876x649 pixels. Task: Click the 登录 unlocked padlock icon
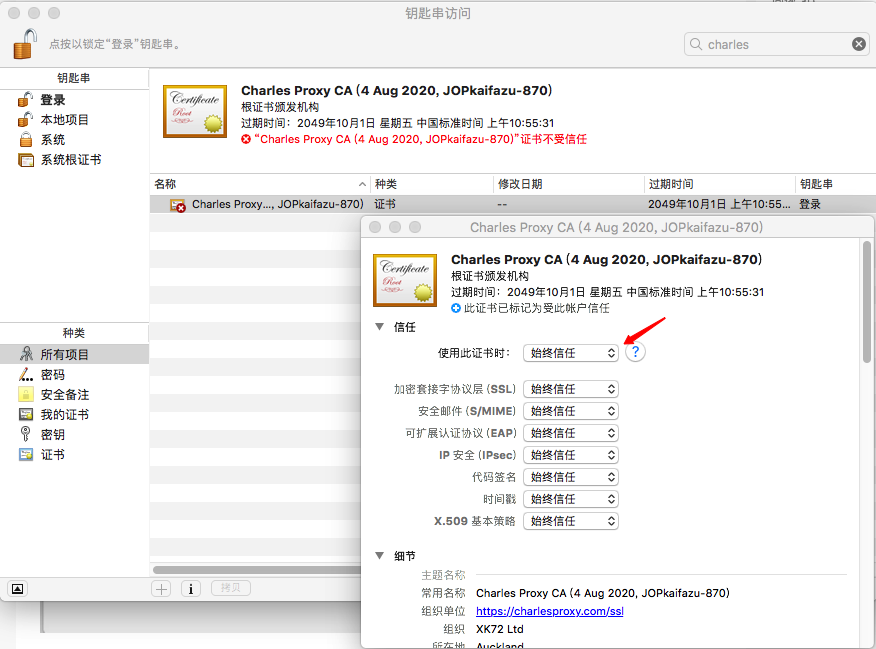[x=25, y=99]
